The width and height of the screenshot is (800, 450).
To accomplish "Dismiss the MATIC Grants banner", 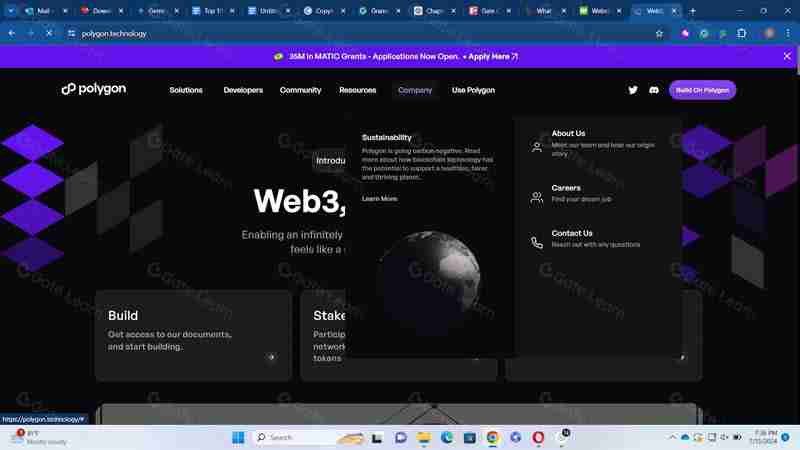I will 787,56.
